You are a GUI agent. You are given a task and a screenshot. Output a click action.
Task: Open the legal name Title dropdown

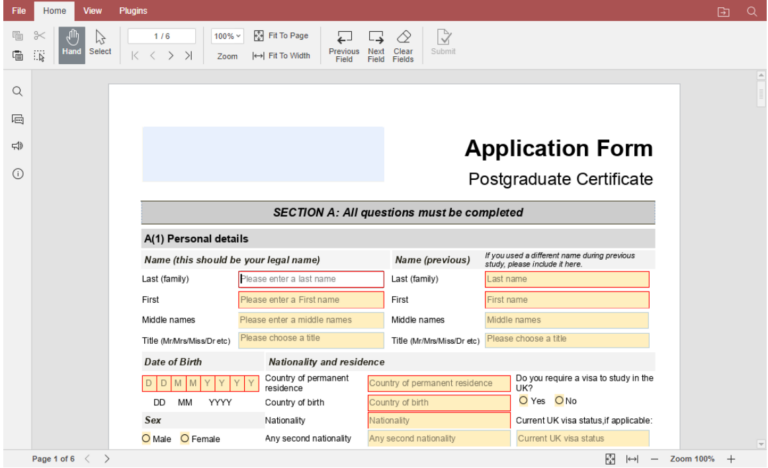pos(310,339)
